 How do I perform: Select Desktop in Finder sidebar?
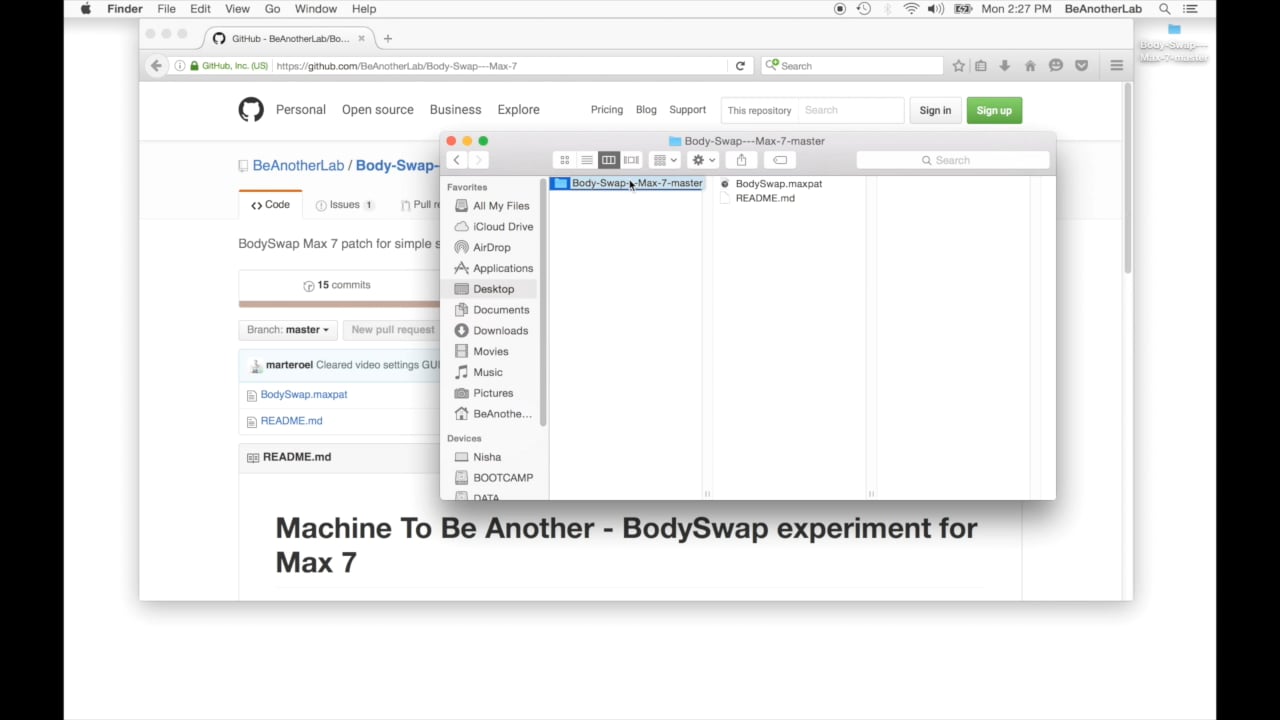[494, 289]
